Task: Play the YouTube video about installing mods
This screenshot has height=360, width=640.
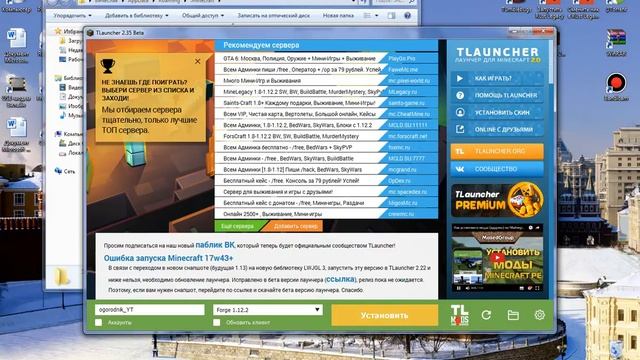Action: (x=497, y=258)
